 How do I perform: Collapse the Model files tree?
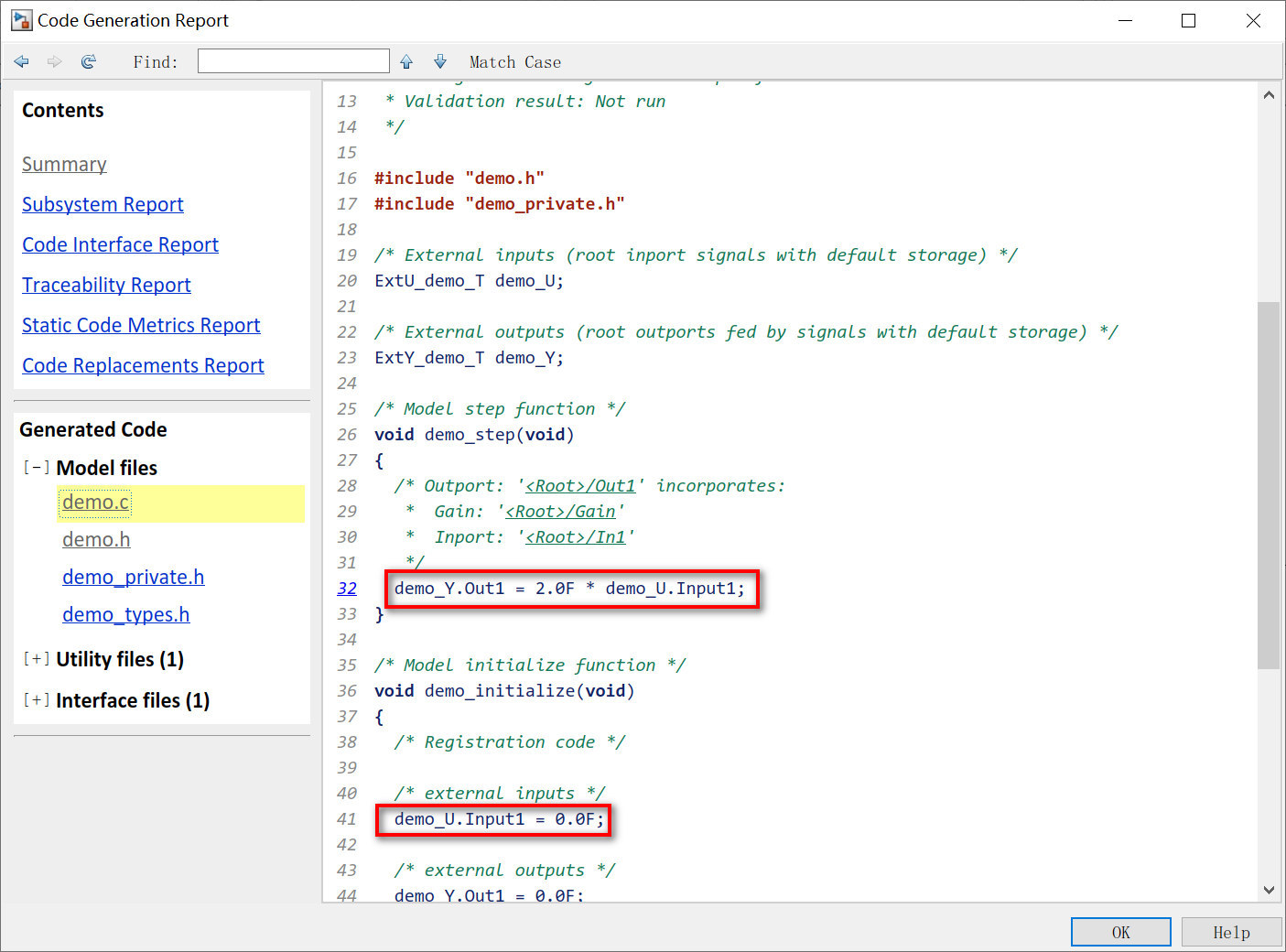[x=37, y=468]
